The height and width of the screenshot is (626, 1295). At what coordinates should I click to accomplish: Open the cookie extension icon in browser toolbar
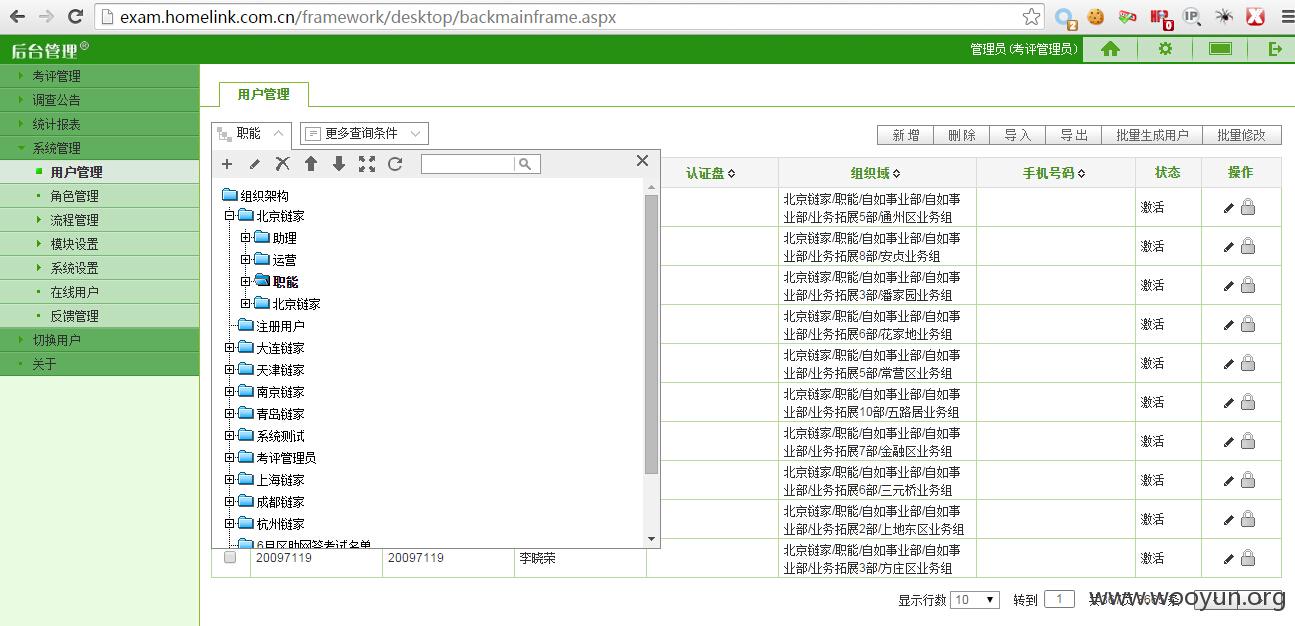pyautogui.click(x=1096, y=17)
